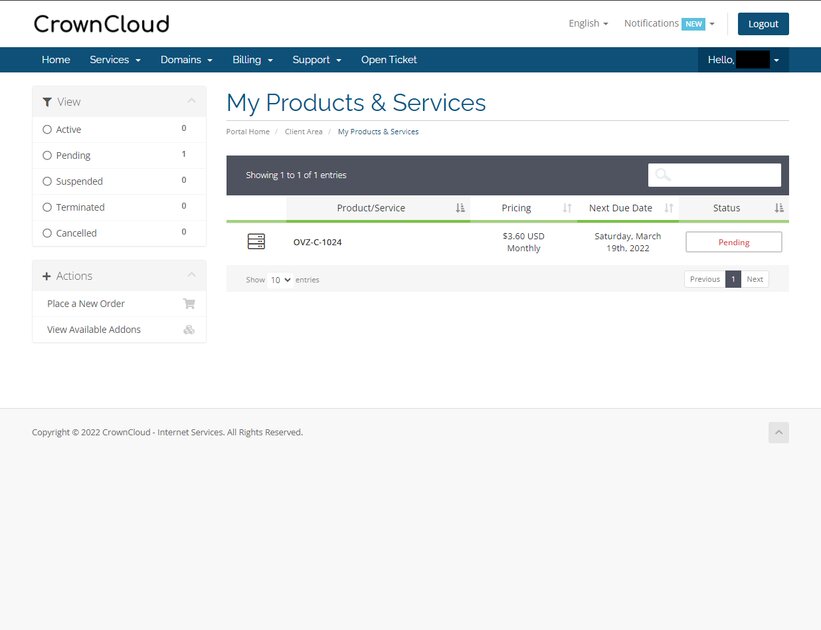Click the CrownCloud logo
The image size is (821, 630).
click(102, 24)
